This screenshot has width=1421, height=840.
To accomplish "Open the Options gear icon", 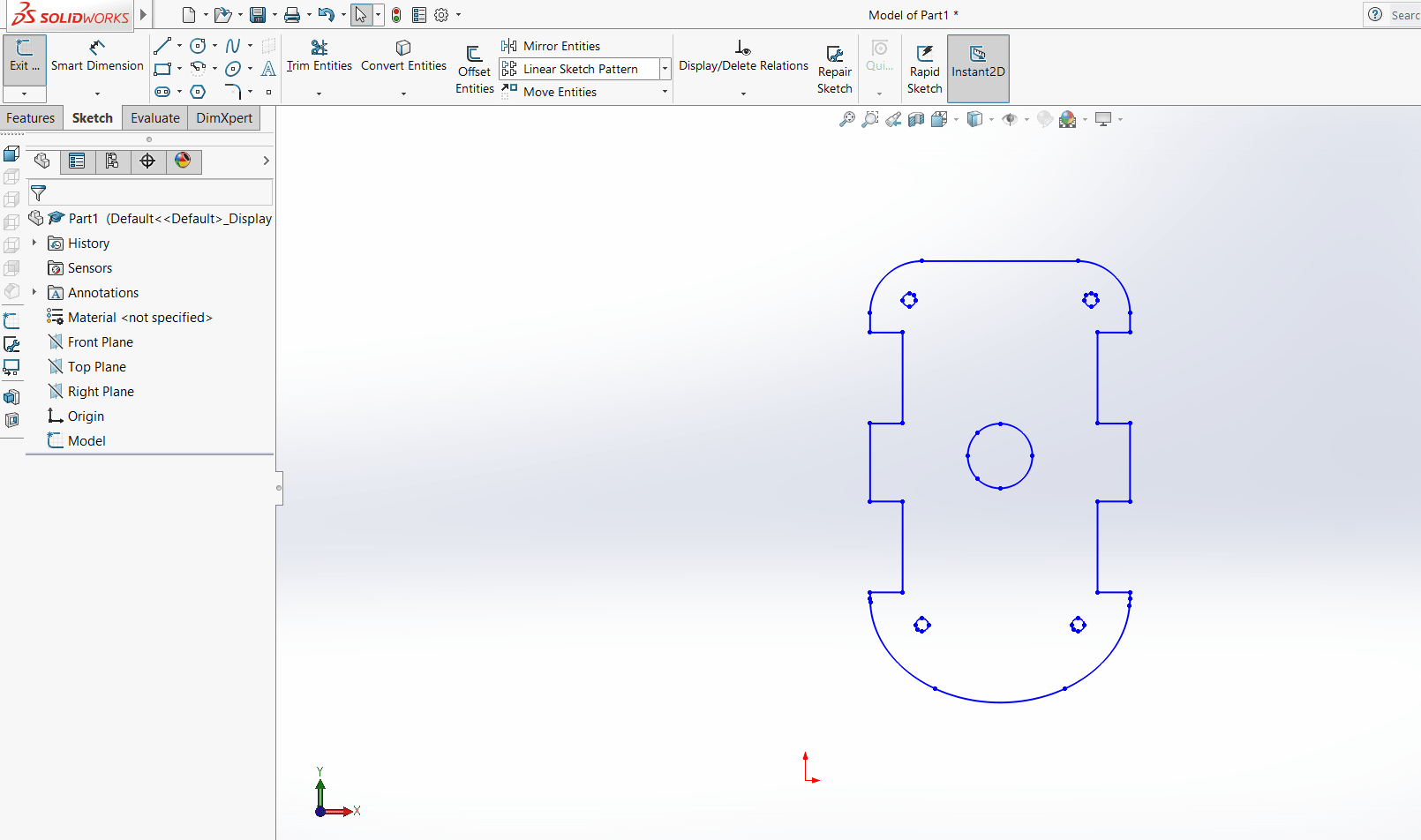I will [441, 15].
